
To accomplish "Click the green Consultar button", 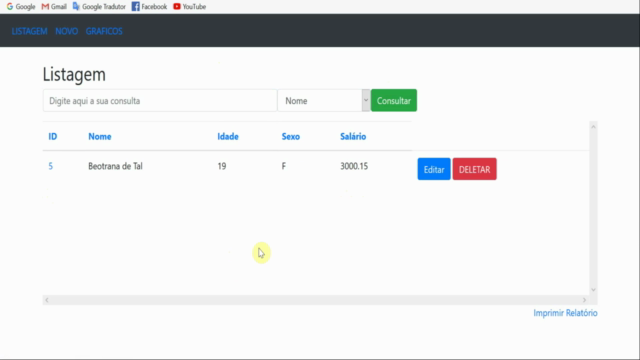I will pyautogui.click(x=394, y=100).
